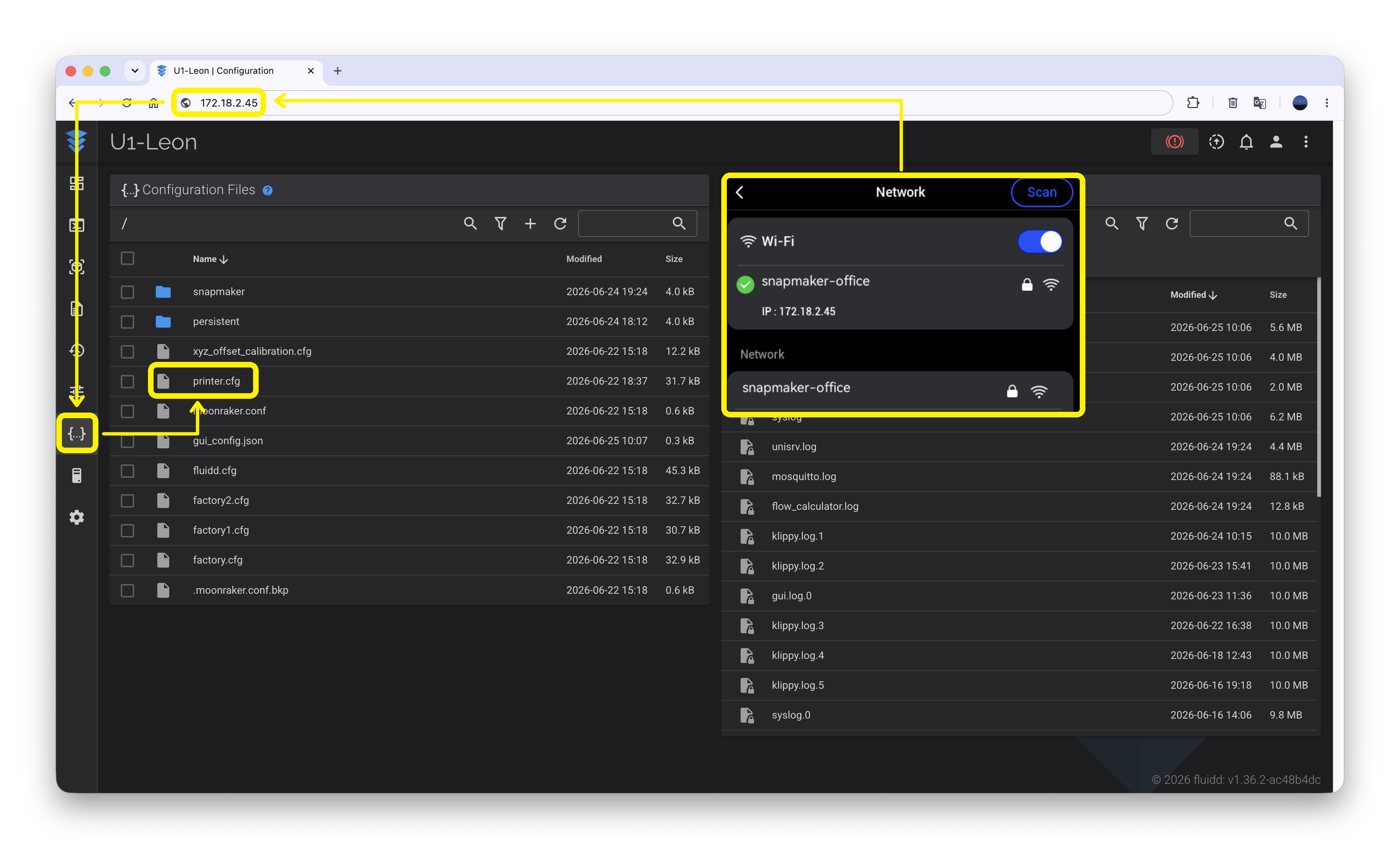The height and width of the screenshot is (849, 1400).
Task: Go to the browser home page
Action: click(154, 103)
